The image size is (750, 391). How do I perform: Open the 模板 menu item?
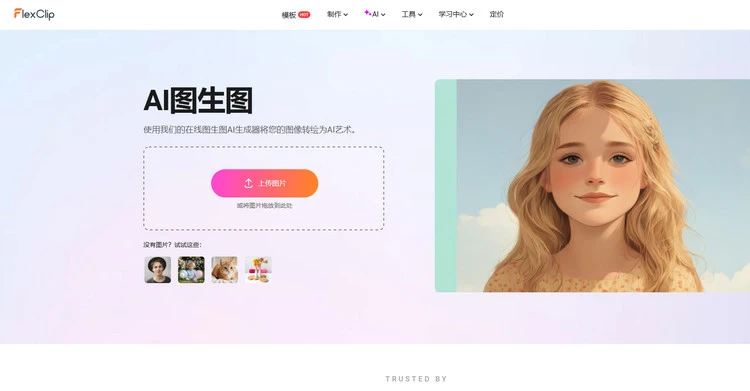(x=288, y=15)
